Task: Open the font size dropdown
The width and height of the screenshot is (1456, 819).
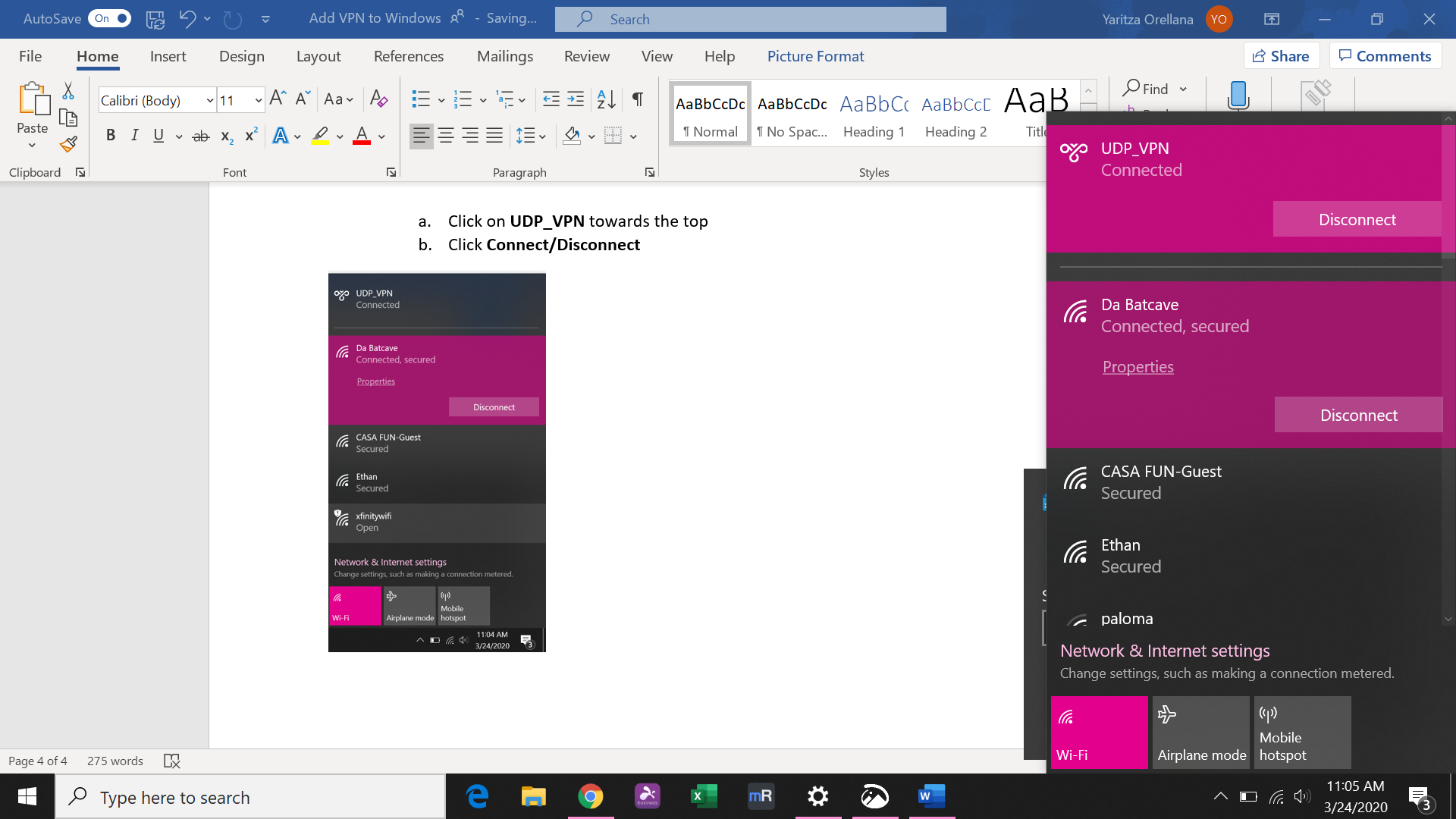Action: [258, 100]
